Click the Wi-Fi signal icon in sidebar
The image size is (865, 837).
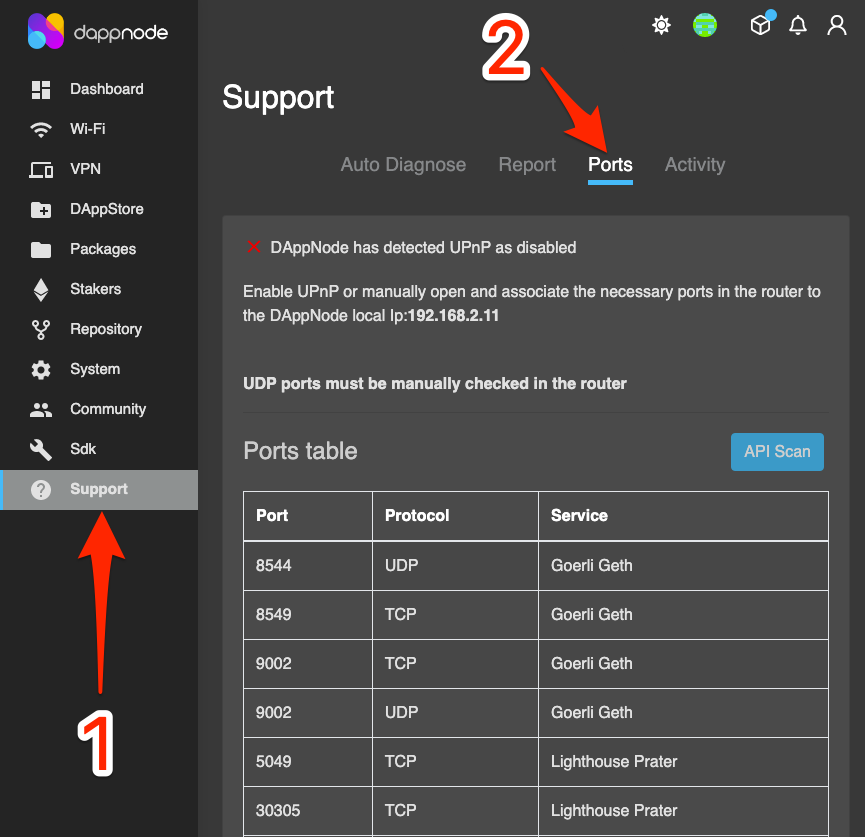[x=41, y=130]
